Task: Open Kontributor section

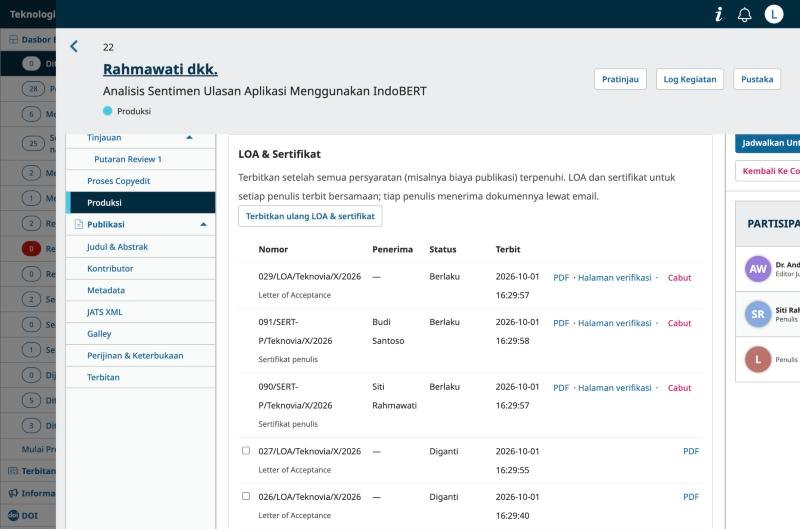Action: click(x=140, y=268)
